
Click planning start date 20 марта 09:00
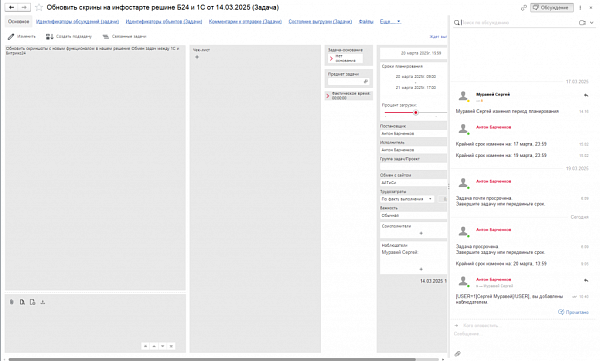pyautogui.click(x=416, y=77)
